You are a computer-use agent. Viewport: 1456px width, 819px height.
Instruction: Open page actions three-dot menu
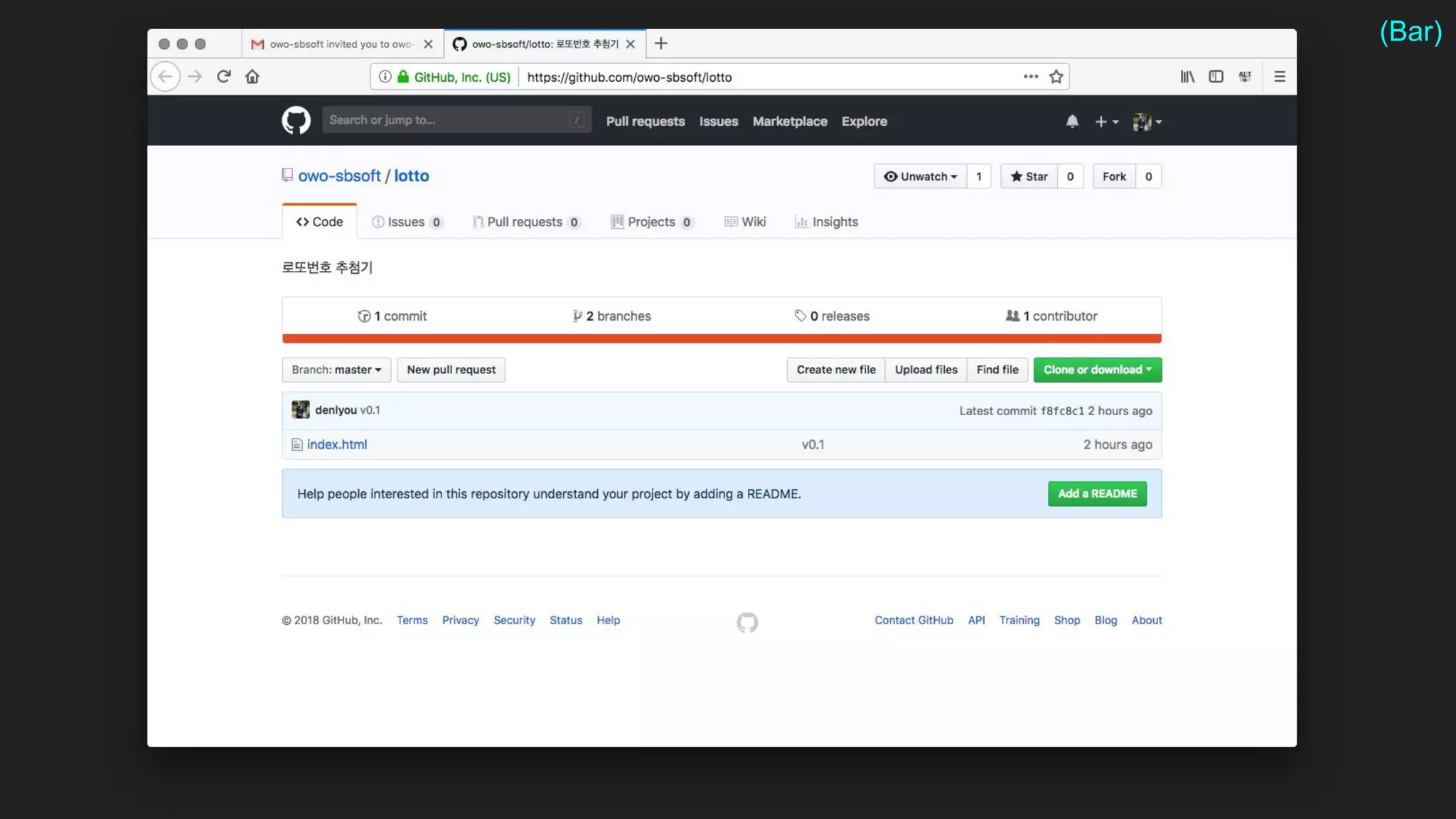tap(1030, 77)
